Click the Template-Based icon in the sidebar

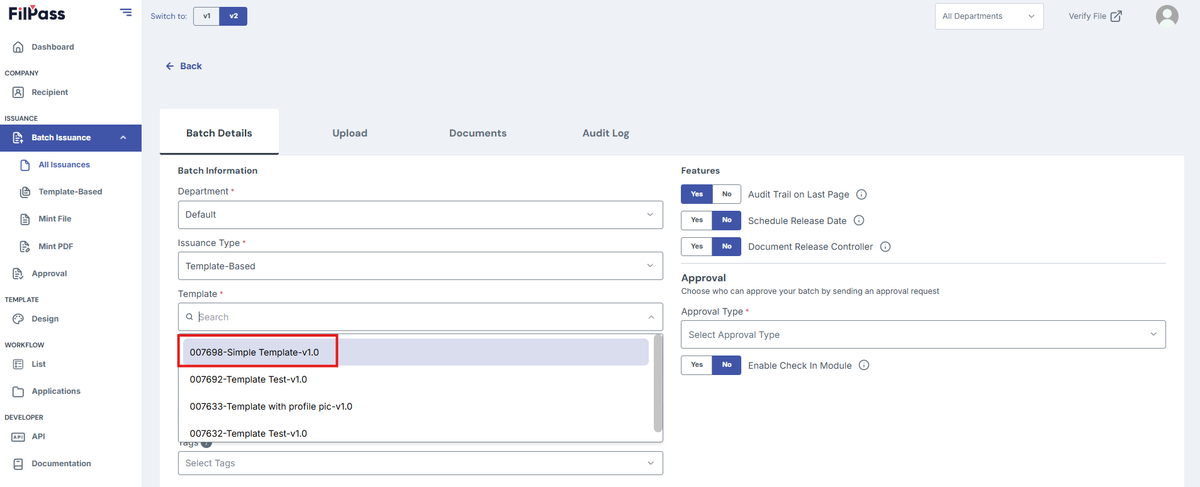25,192
